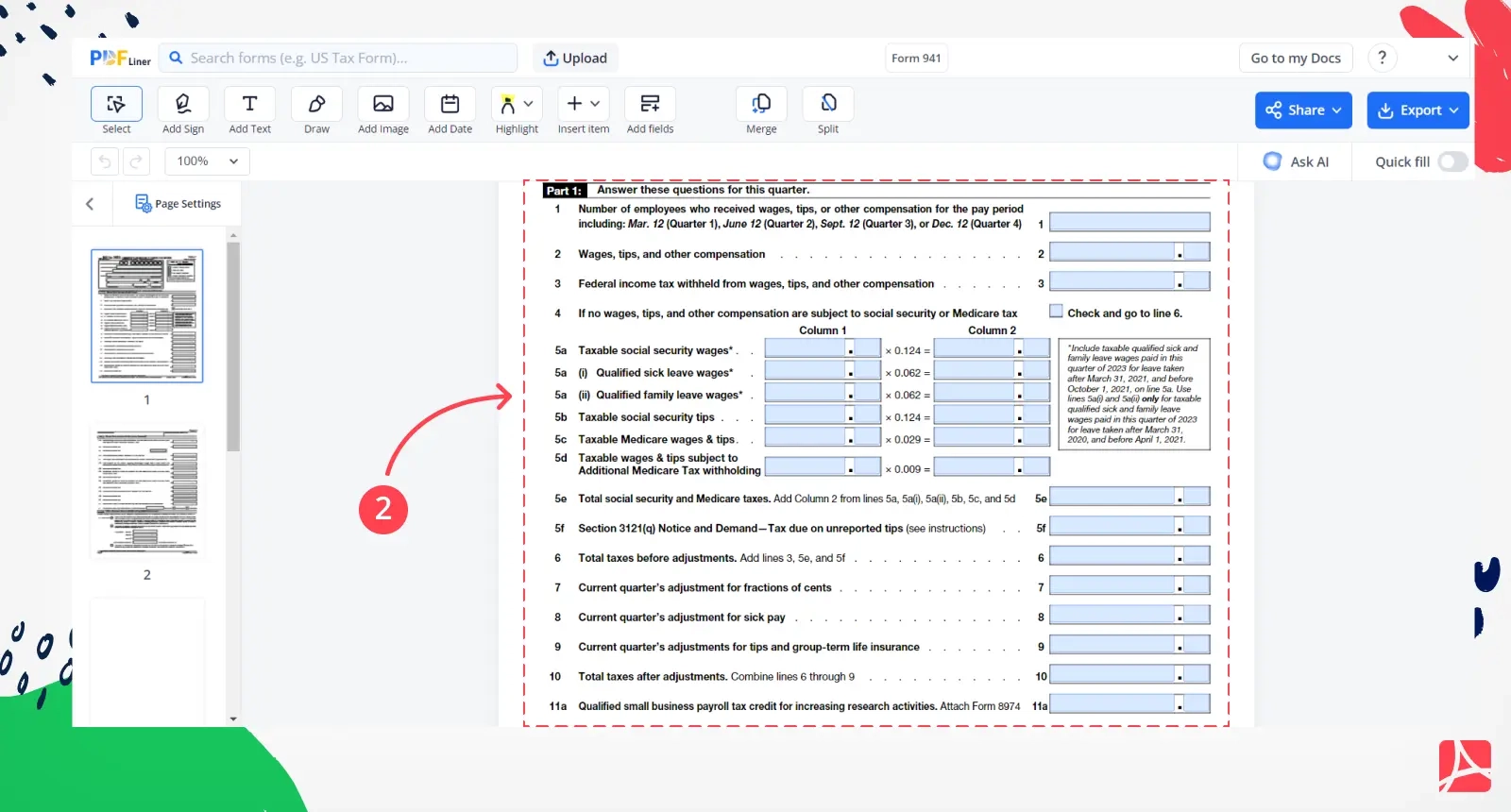Click the "Column 1" header text
This screenshot has width=1511, height=812.
[x=823, y=330]
